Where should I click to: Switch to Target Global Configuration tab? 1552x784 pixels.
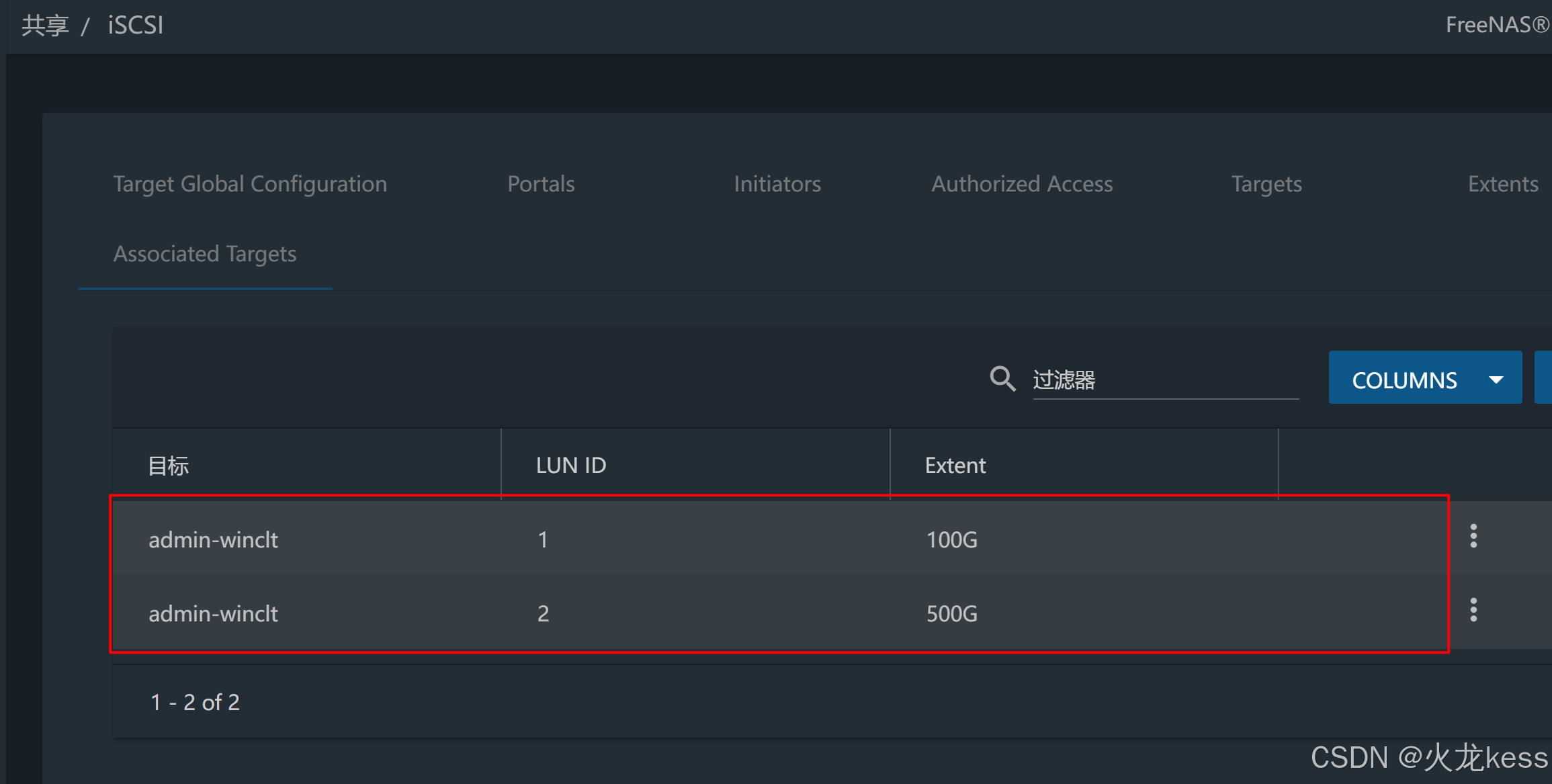pos(250,184)
